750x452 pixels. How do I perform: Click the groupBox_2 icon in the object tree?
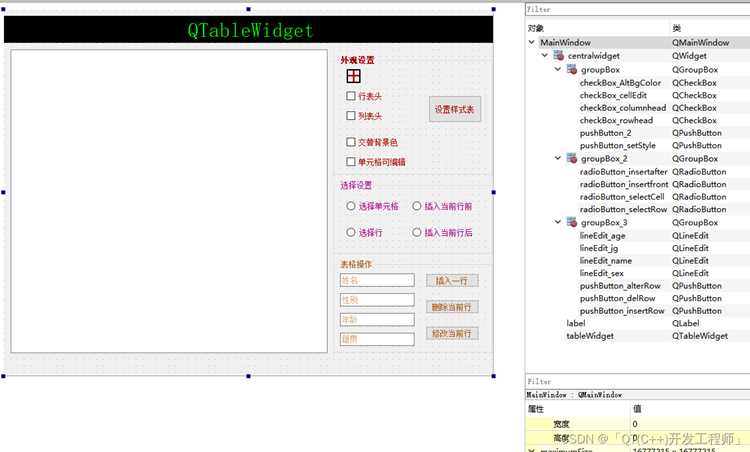[572, 158]
